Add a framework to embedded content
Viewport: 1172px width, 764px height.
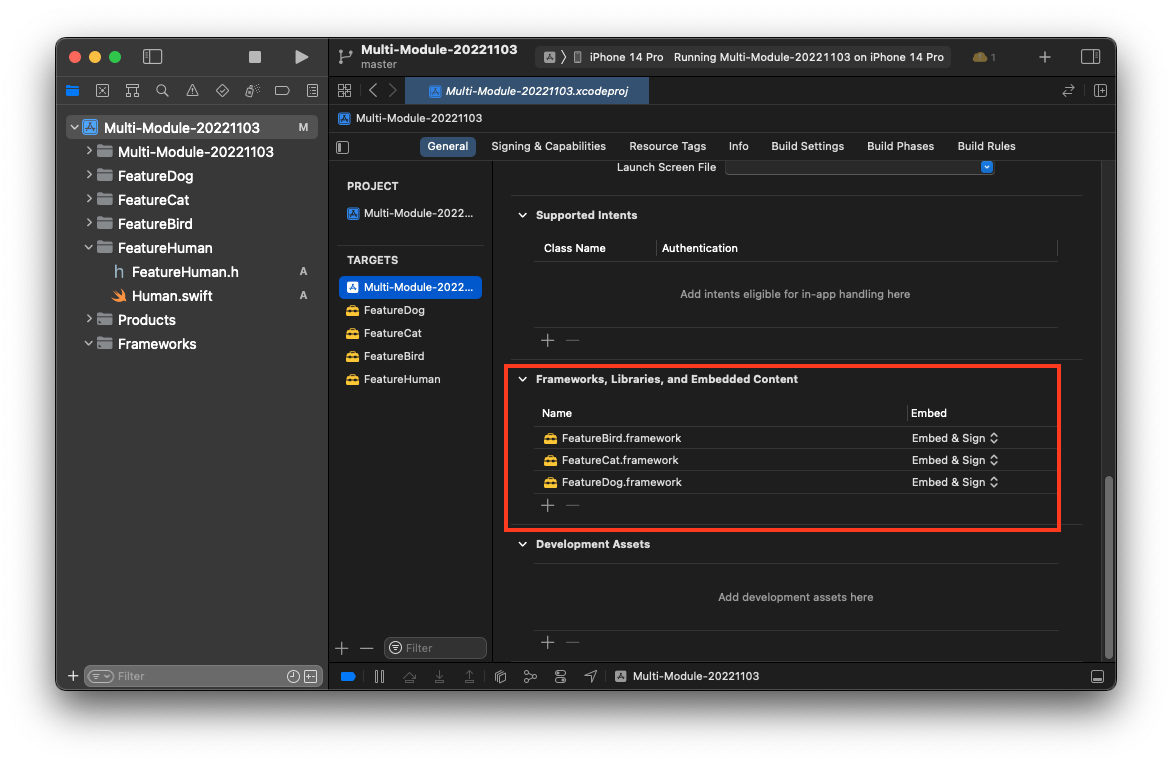pos(548,506)
